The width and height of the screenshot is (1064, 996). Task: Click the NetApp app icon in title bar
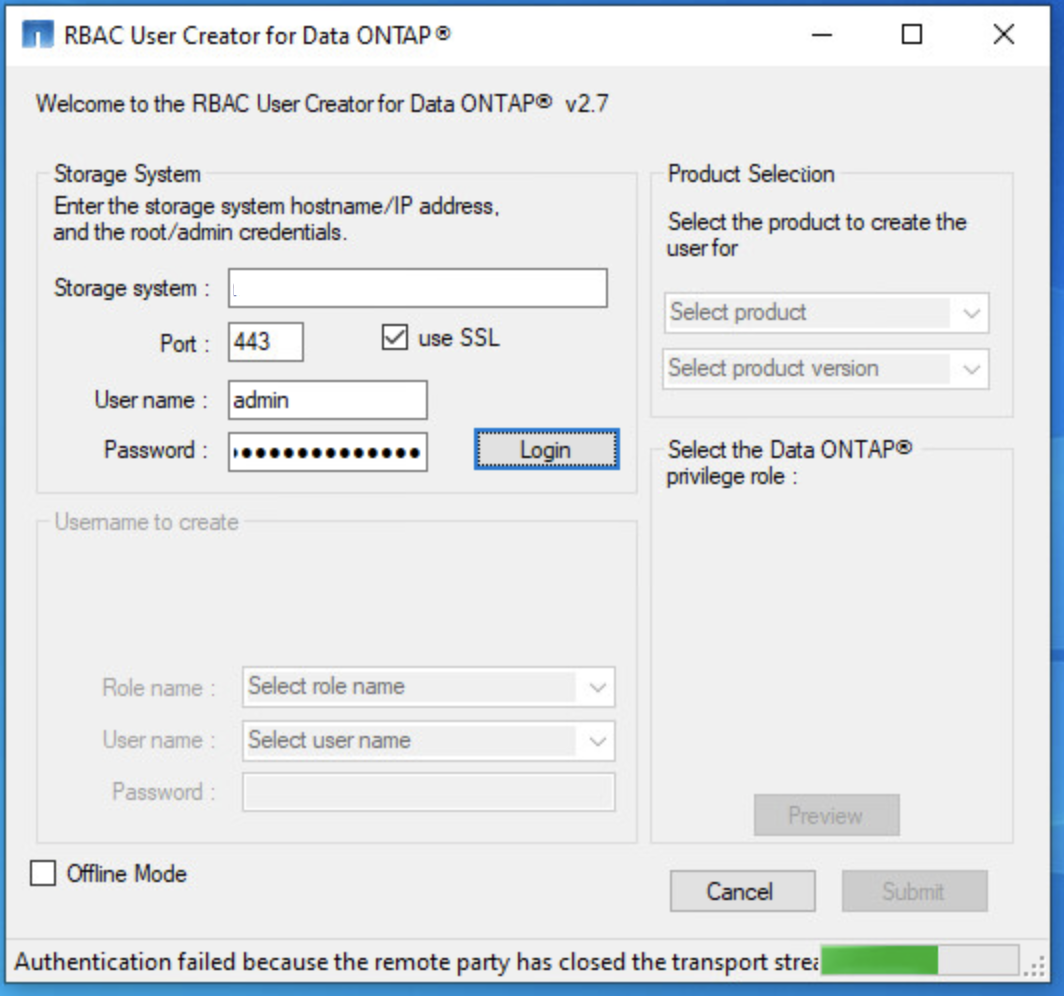(37, 34)
